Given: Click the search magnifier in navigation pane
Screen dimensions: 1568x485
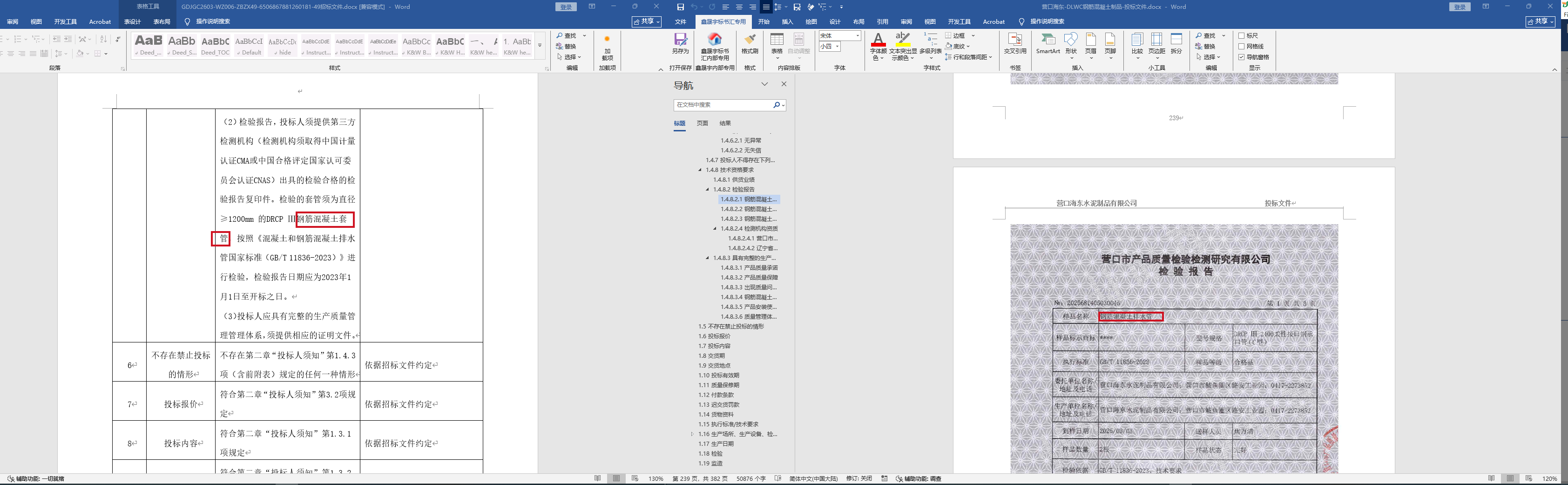Looking at the screenshot, I should (777, 105).
